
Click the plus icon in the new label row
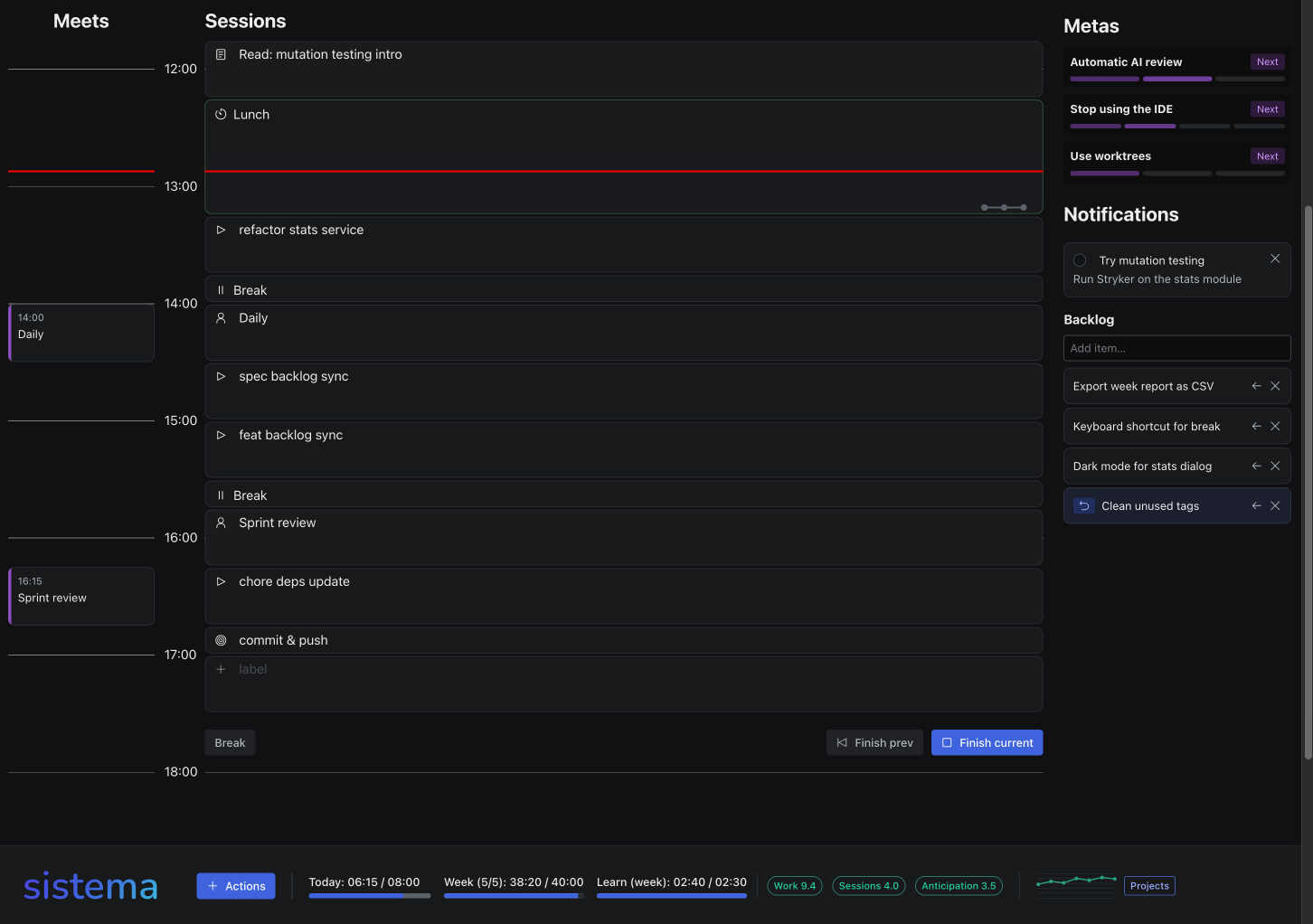221,670
